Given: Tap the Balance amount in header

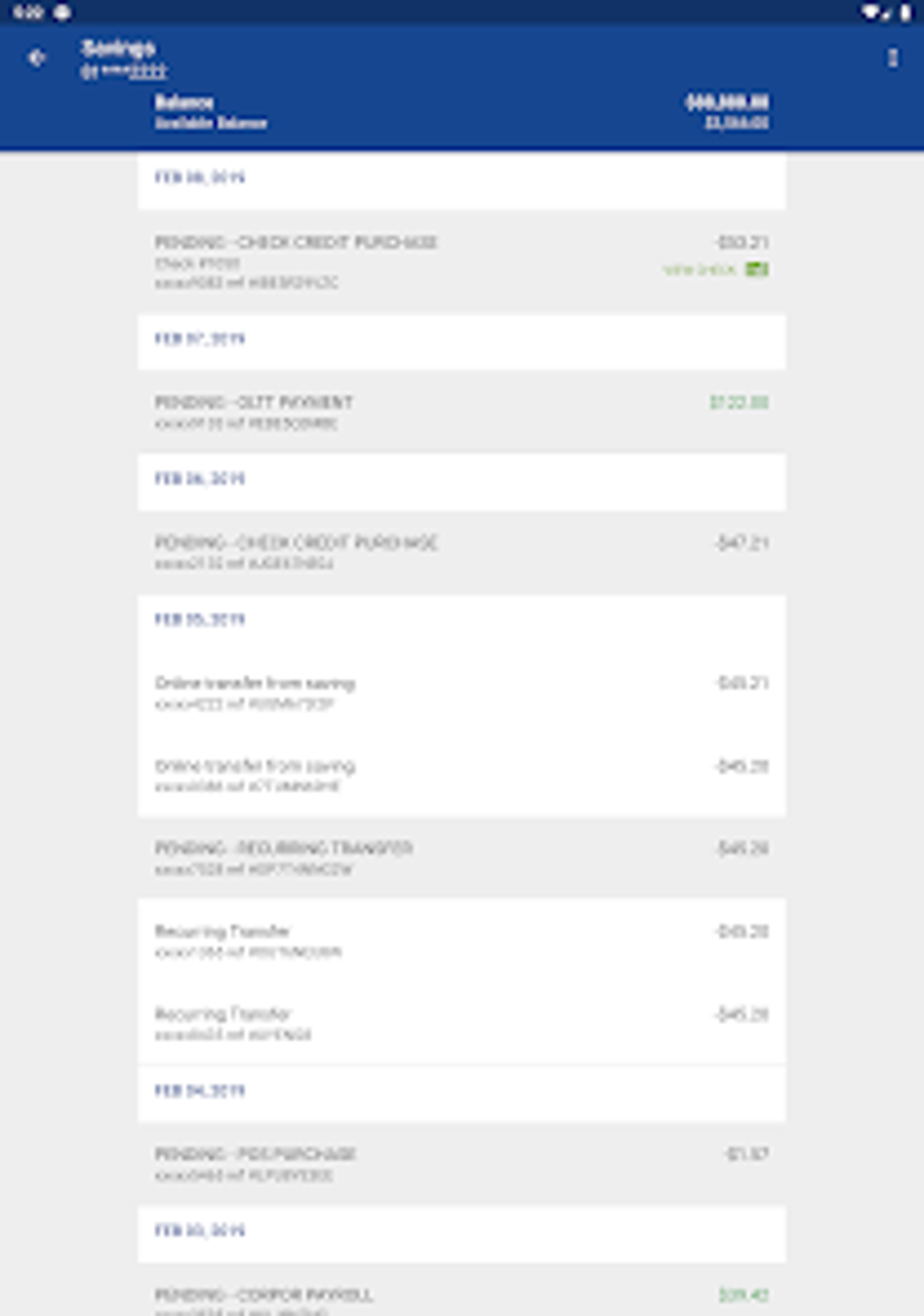Looking at the screenshot, I should tap(727, 102).
